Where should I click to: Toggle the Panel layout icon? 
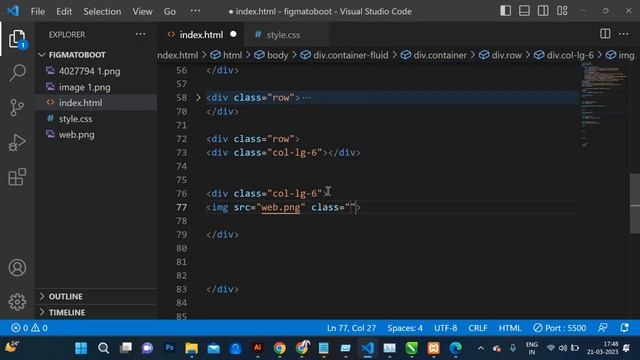tap(524, 11)
